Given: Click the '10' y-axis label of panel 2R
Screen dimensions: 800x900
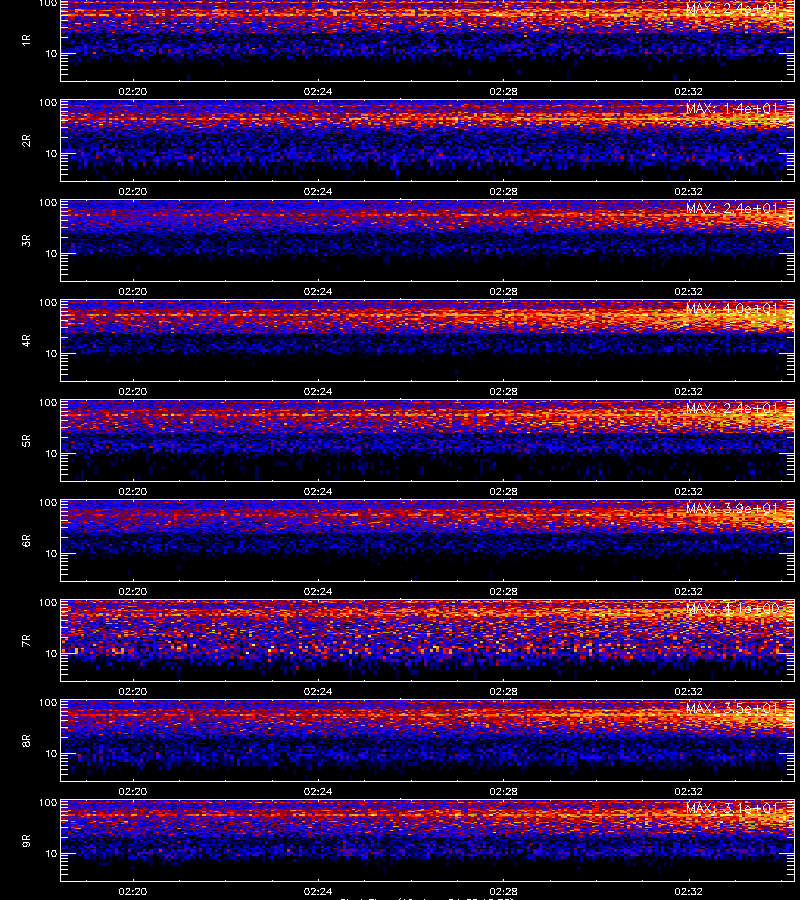Looking at the screenshot, I should point(51,154).
